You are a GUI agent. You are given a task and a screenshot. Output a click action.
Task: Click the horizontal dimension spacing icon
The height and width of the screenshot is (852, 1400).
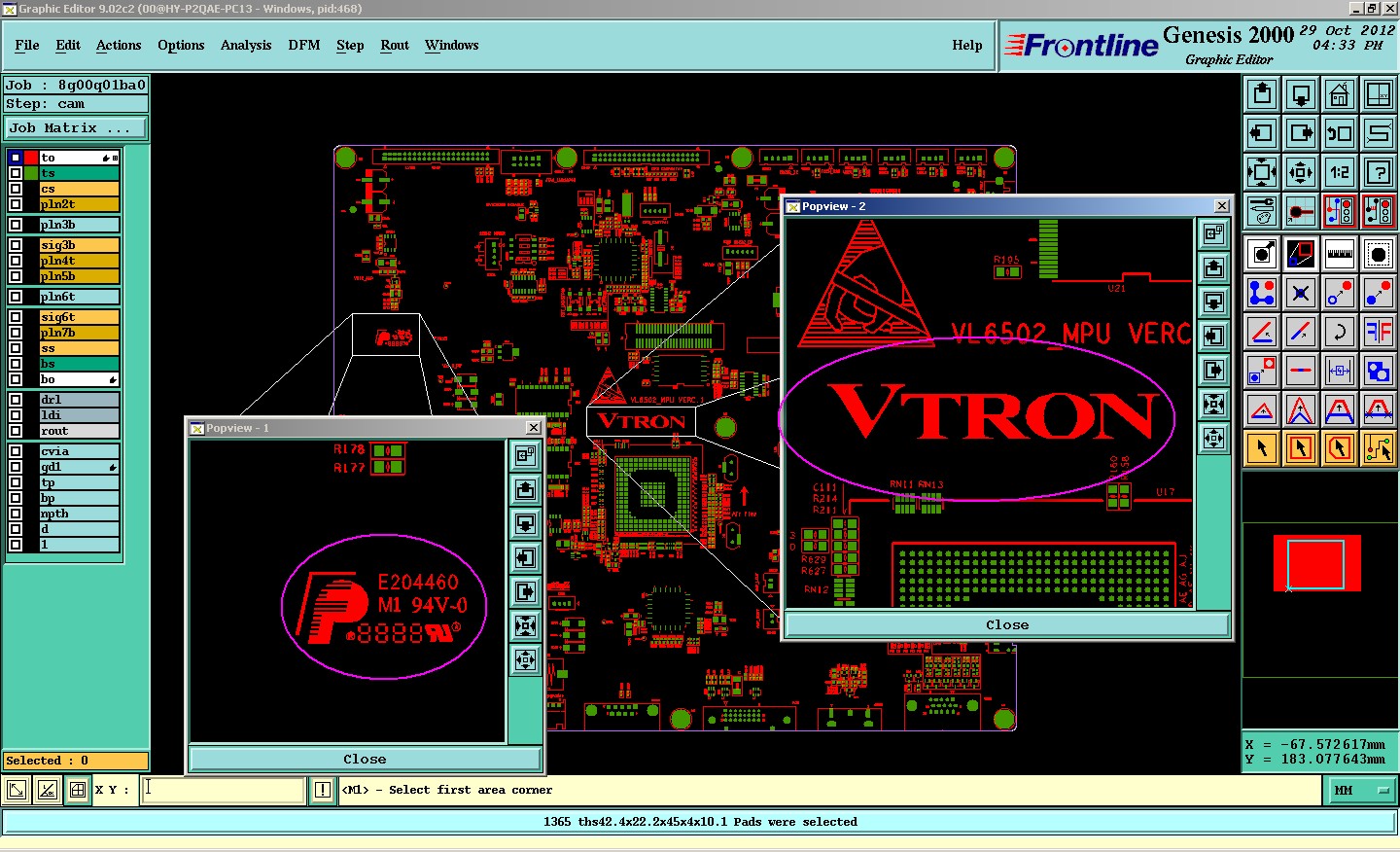pos(1340,371)
